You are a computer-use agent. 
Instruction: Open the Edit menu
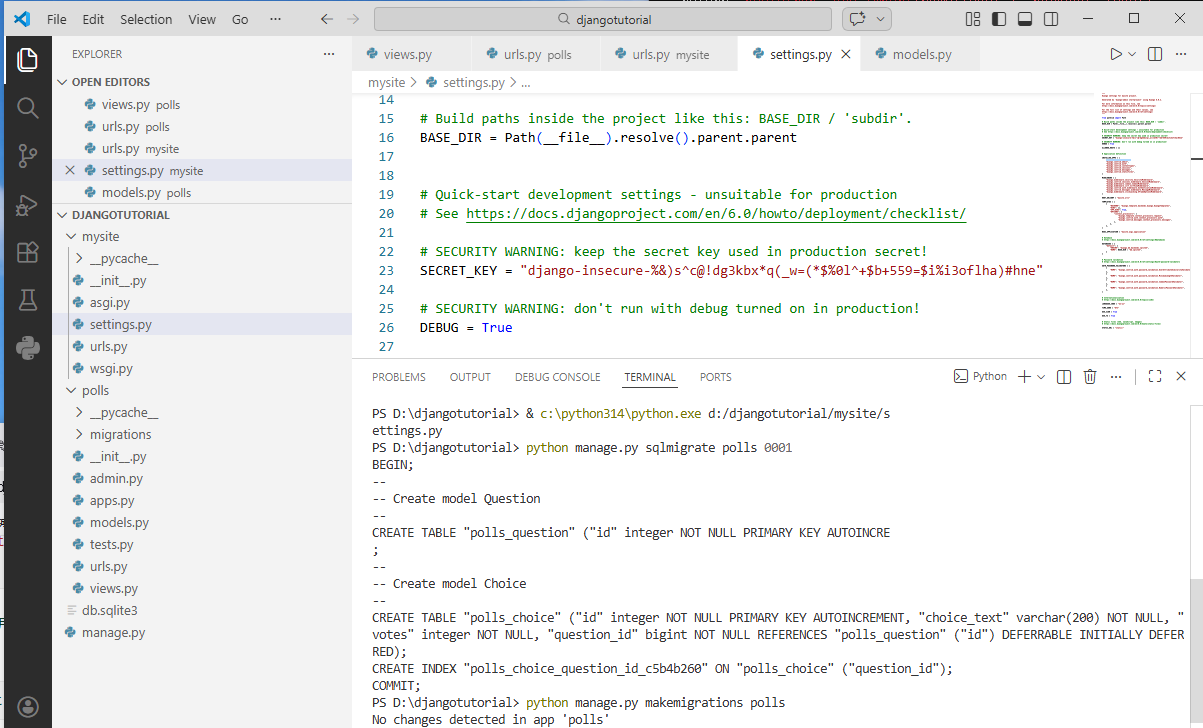(x=93, y=19)
